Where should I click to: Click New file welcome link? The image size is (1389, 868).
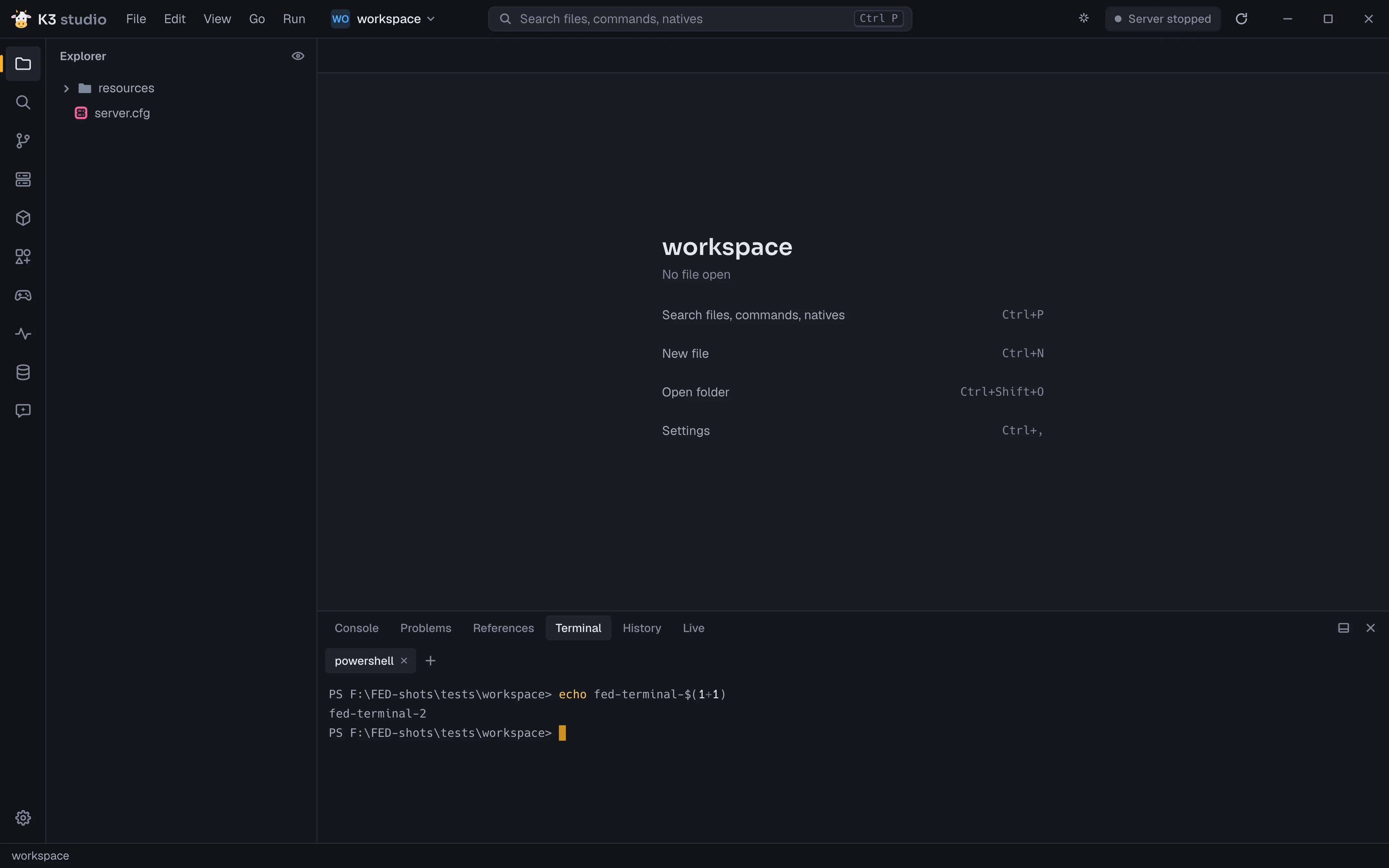(x=853, y=354)
